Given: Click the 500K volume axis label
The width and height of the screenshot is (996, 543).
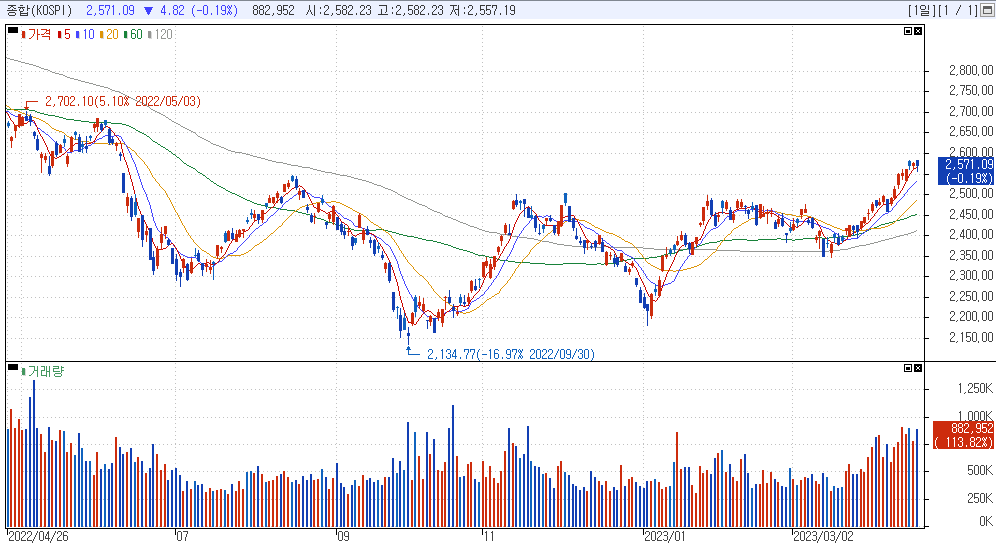Looking at the screenshot, I should click(979, 471).
